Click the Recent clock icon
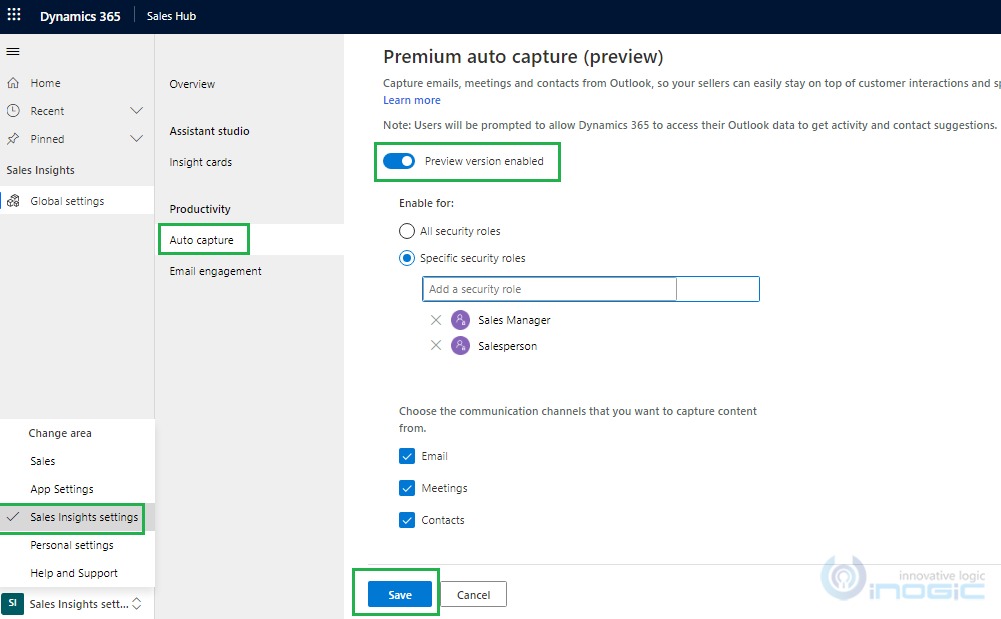 point(13,110)
